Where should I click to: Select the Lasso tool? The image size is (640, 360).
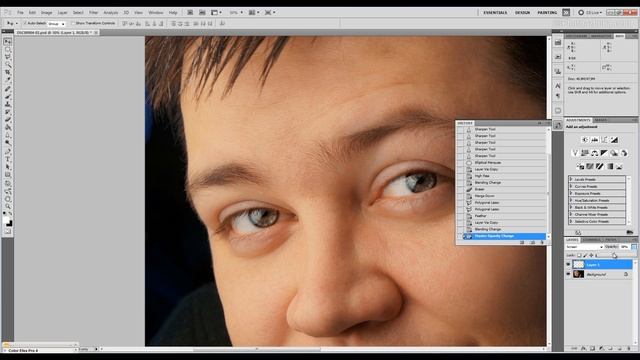(x=7, y=57)
